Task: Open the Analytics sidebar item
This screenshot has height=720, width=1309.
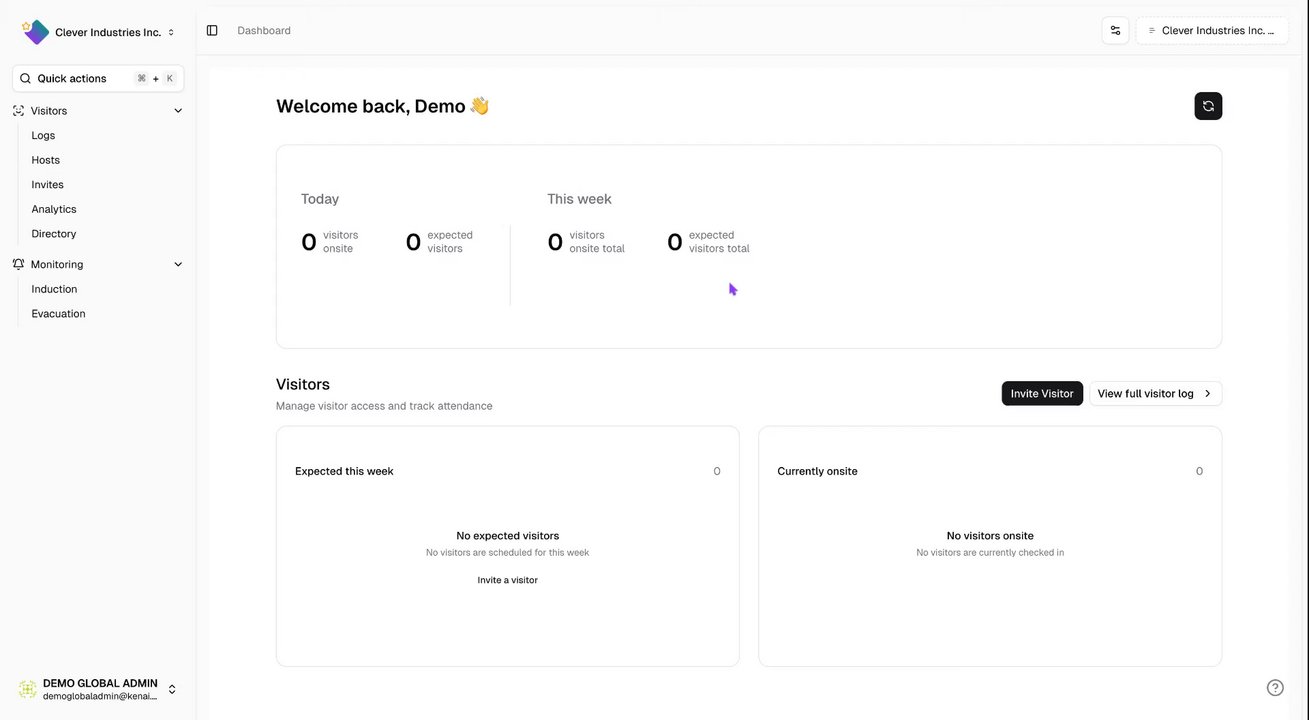Action: (54, 210)
